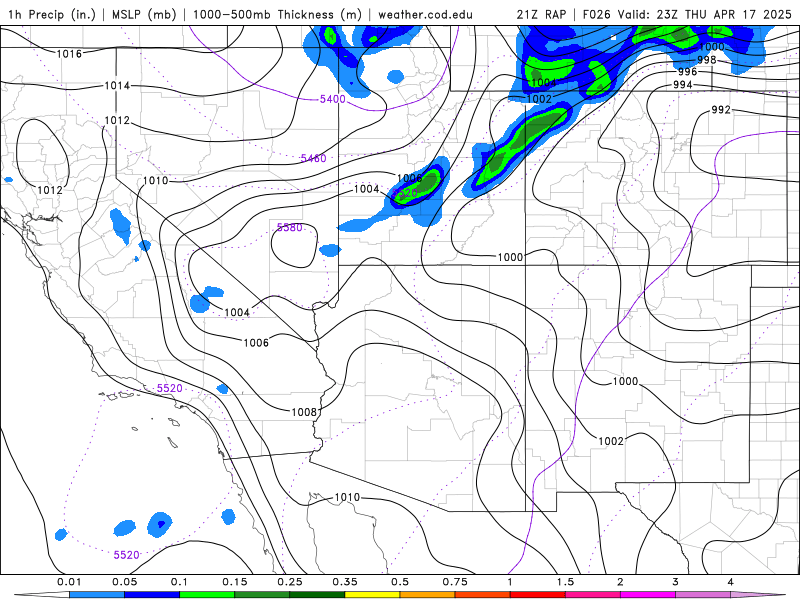The image size is (800, 600).
Task: Click the '21Z RAP' model run label
Action: (x=541, y=14)
